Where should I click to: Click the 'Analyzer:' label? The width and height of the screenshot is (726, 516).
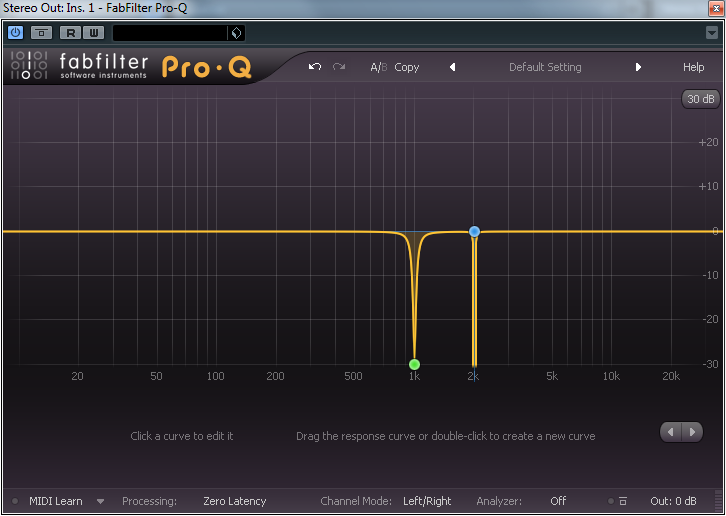coord(499,501)
